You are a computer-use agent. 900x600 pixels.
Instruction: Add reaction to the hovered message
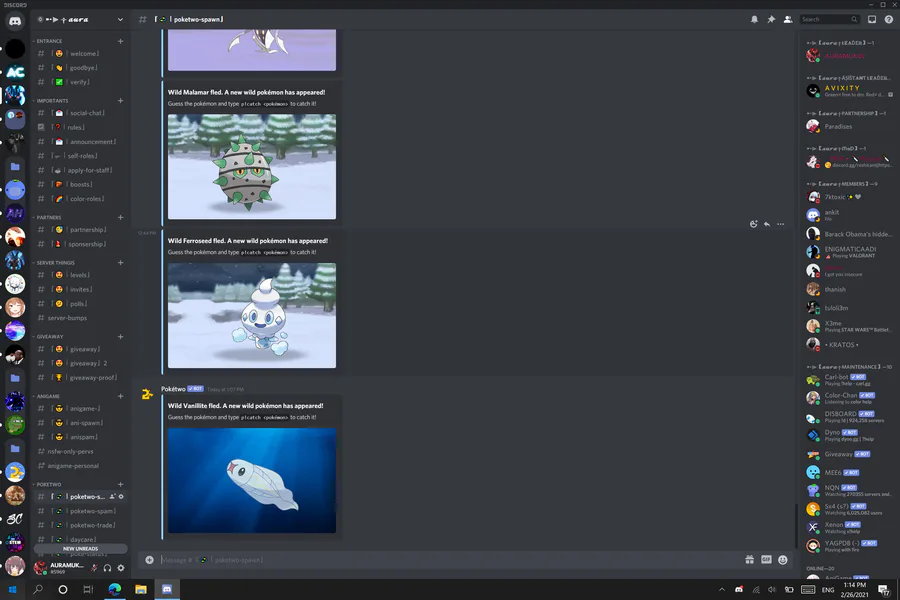point(754,224)
